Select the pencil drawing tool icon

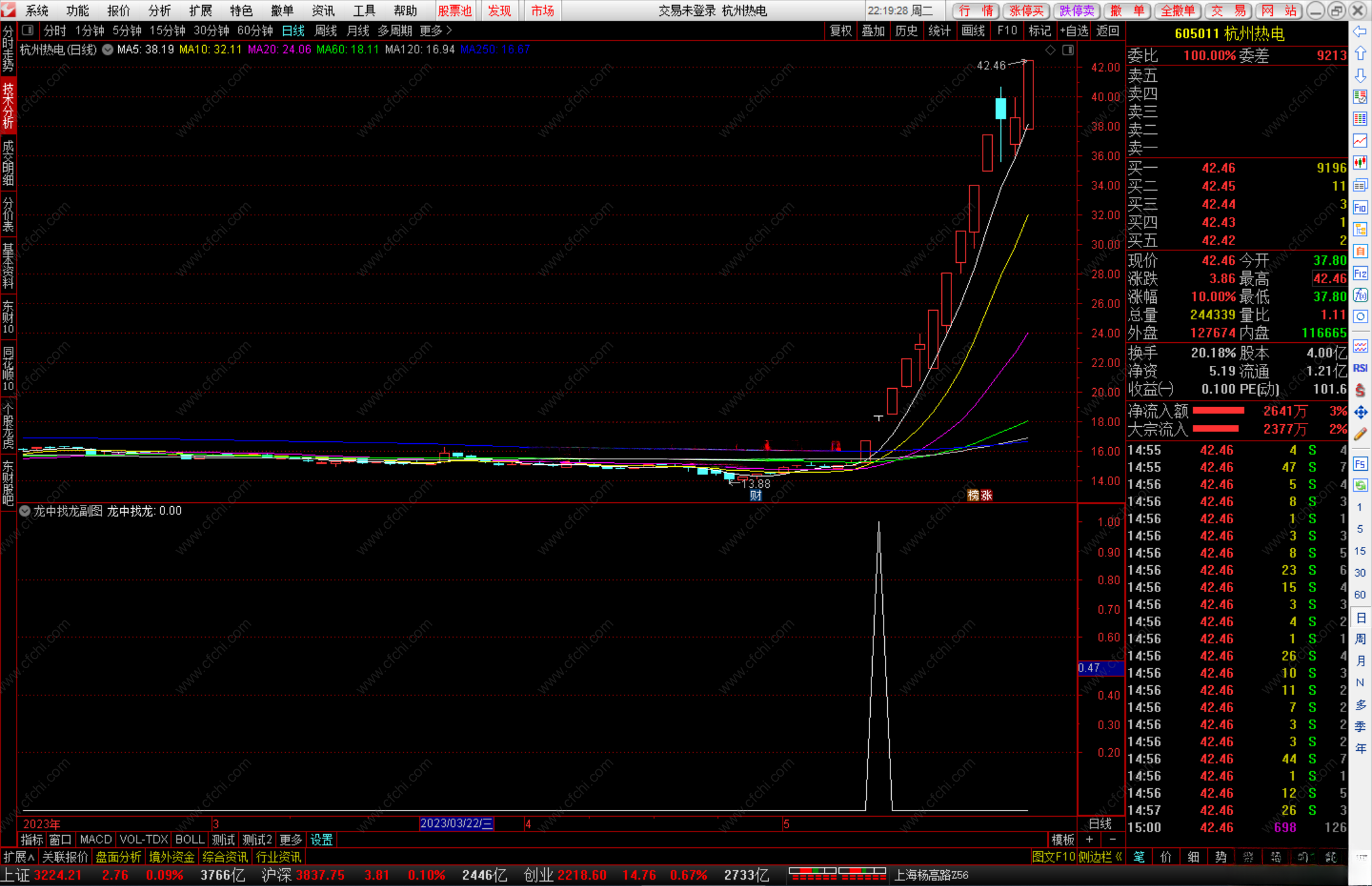point(1360,435)
